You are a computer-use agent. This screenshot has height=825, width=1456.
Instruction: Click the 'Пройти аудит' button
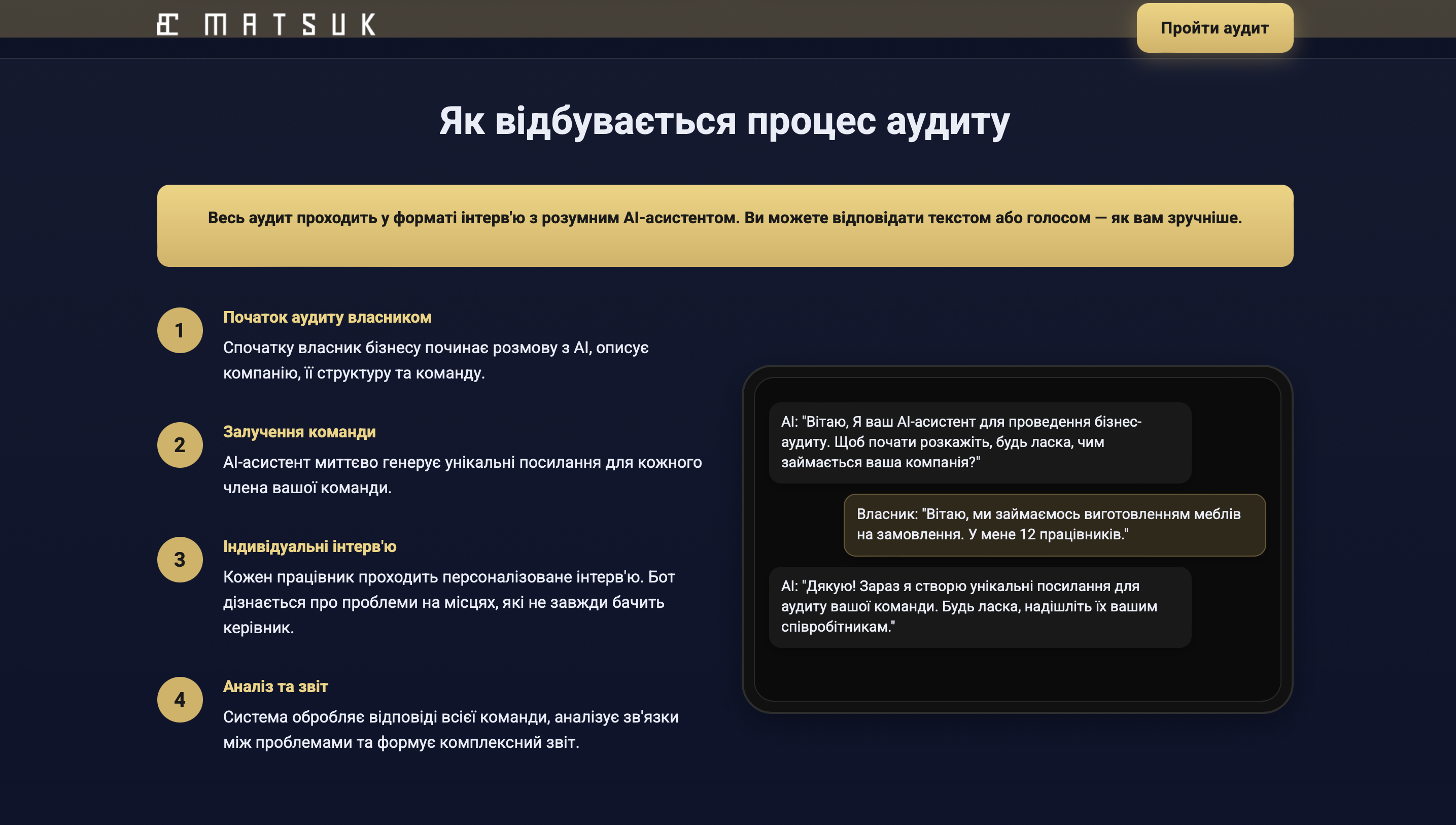tap(1215, 28)
